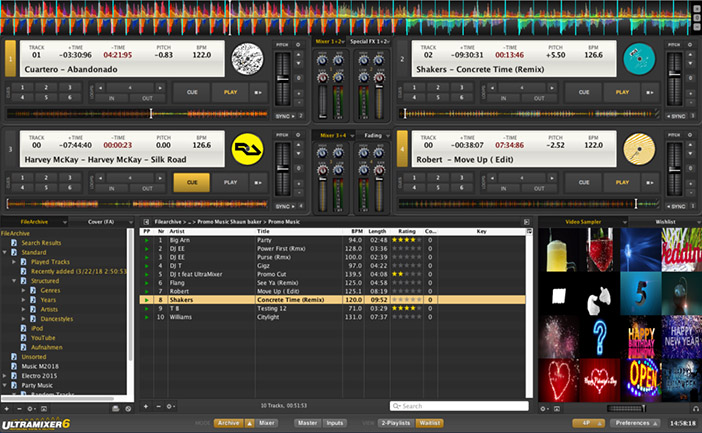Select the YouTube item in FileArchive tree
The image size is (702, 433).
[42, 337]
